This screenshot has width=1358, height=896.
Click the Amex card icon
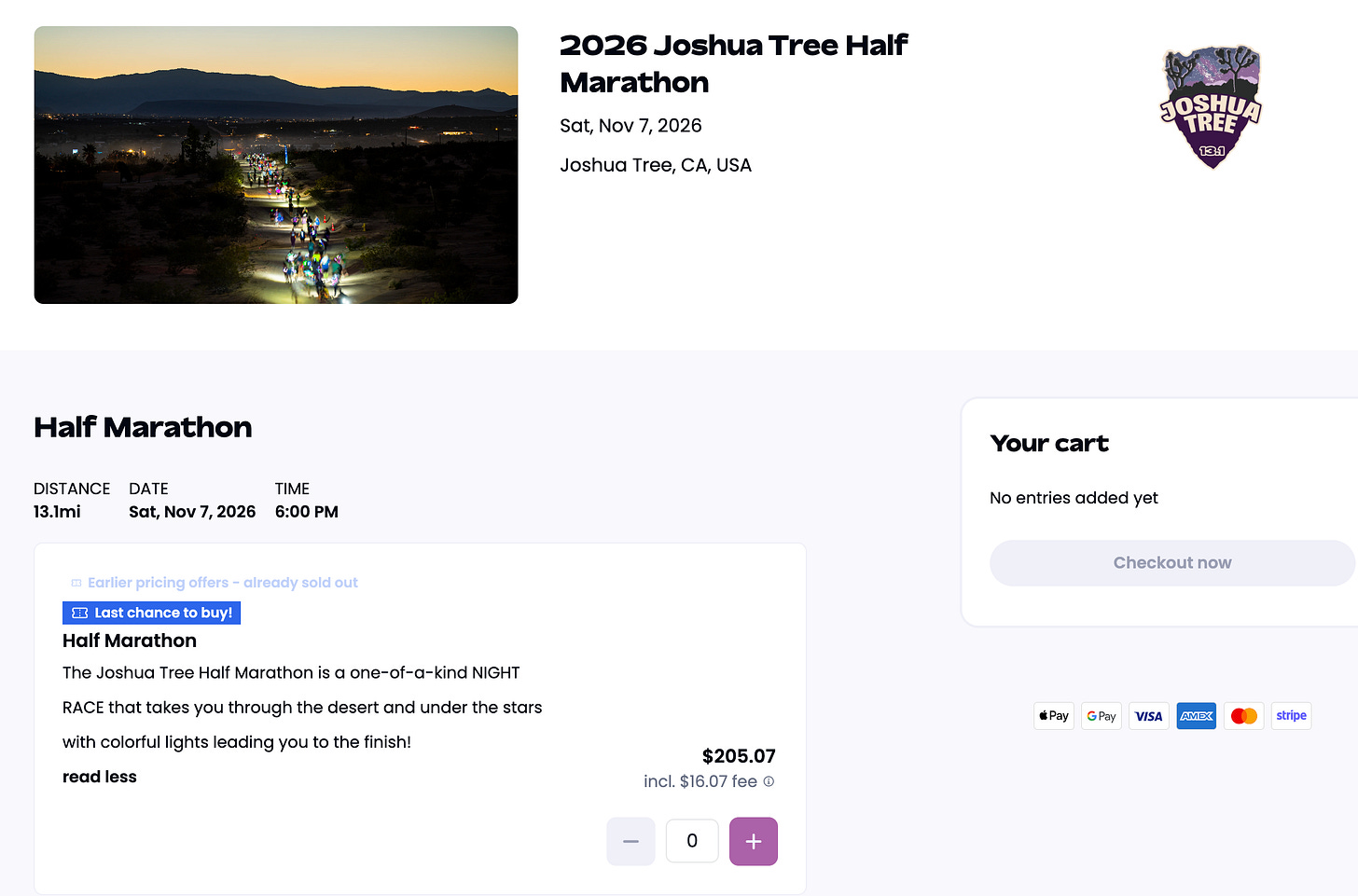1197,716
